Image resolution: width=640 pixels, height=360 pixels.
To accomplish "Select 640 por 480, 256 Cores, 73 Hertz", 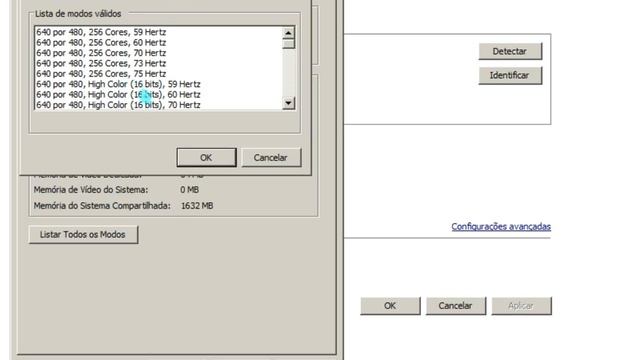I will [x=158, y=63].
